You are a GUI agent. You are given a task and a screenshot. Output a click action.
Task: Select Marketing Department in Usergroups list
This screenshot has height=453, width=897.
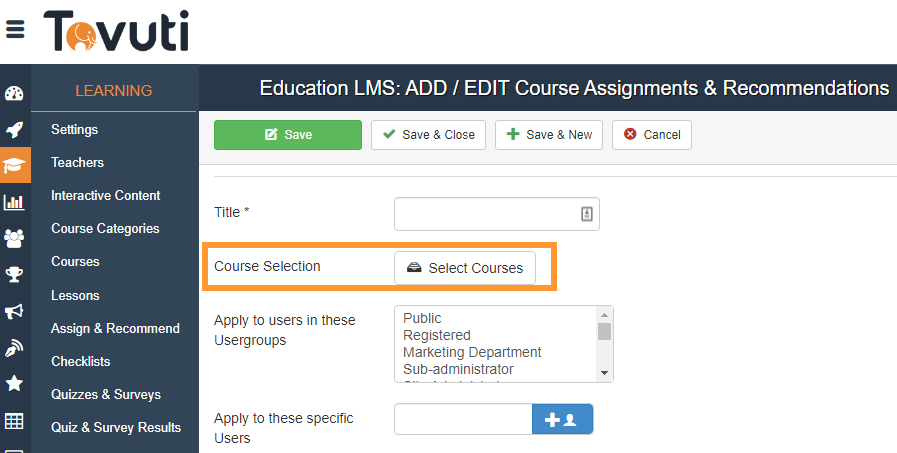tap(472, 352)
